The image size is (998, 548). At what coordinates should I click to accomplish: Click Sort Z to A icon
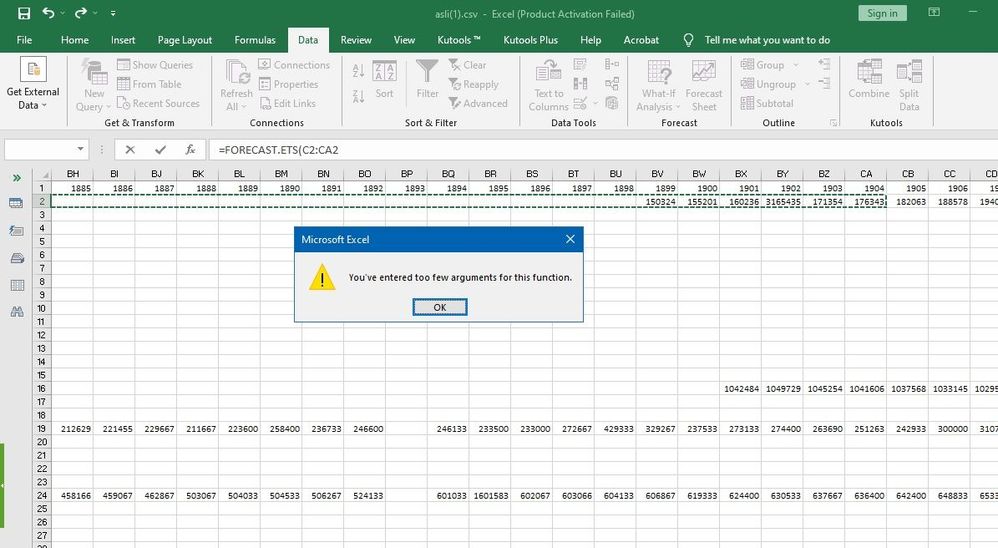pos(358,96)
